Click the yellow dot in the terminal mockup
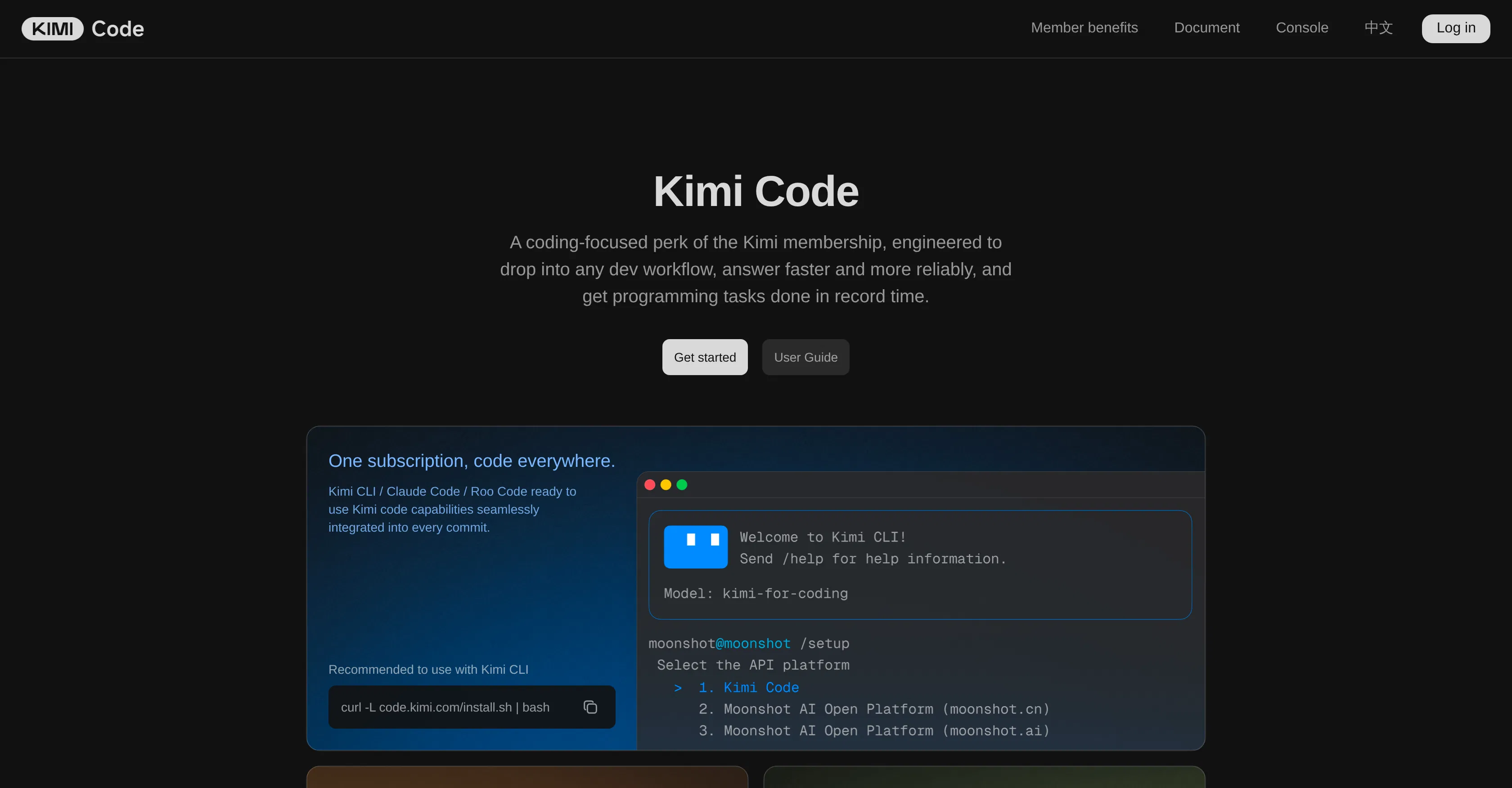The height and width of the screenshot is (788, 1512). pos(666,484)
